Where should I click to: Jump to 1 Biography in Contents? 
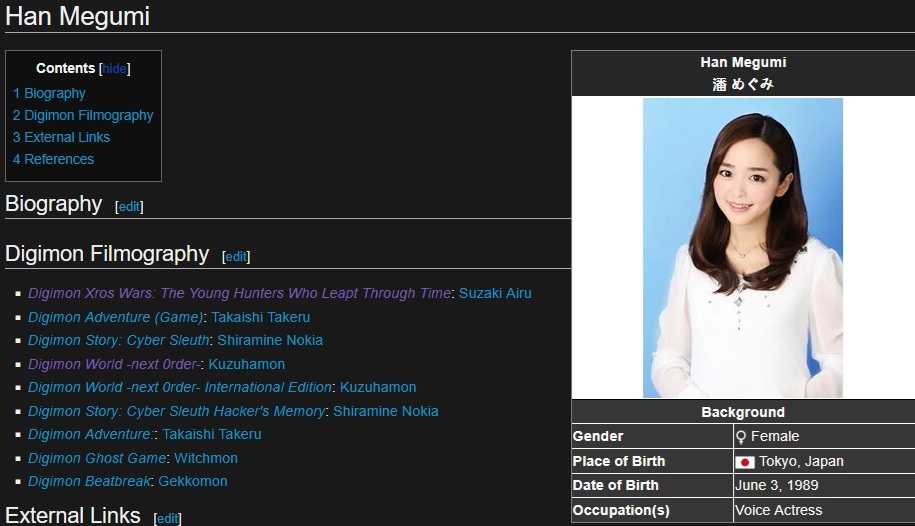pos(49,93)
